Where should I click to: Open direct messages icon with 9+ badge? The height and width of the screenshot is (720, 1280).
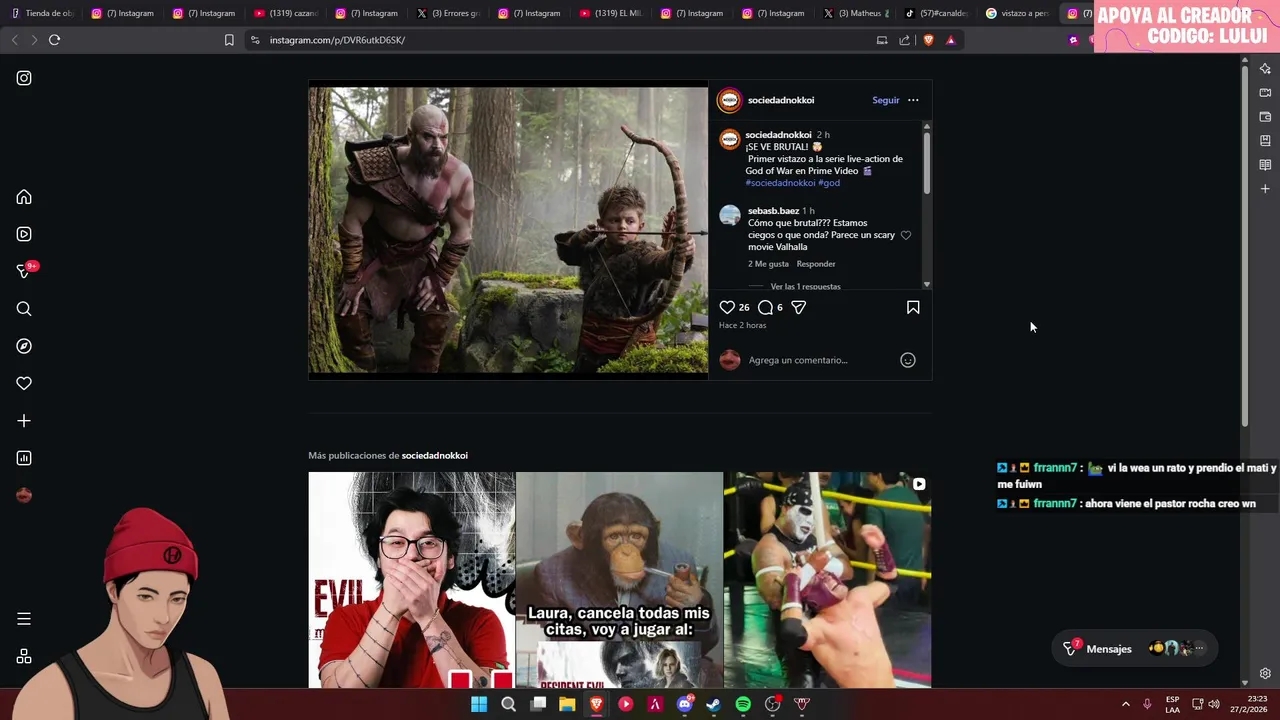coord(26,271)
